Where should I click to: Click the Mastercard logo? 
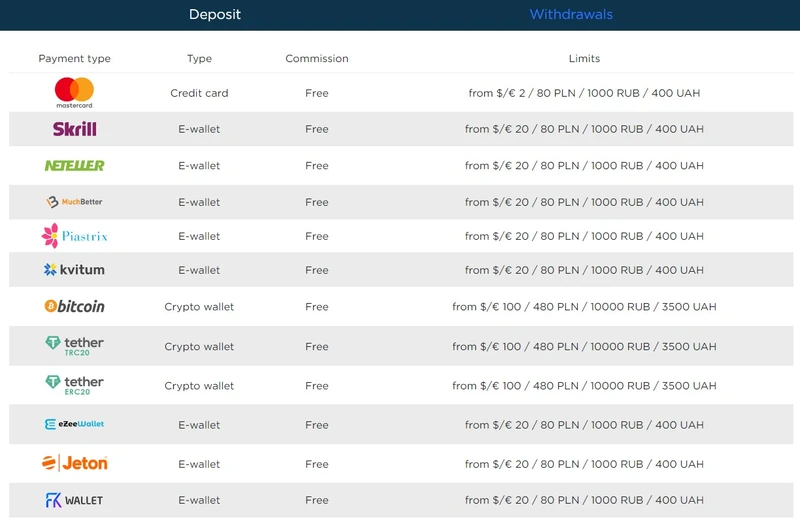point(74,92)
